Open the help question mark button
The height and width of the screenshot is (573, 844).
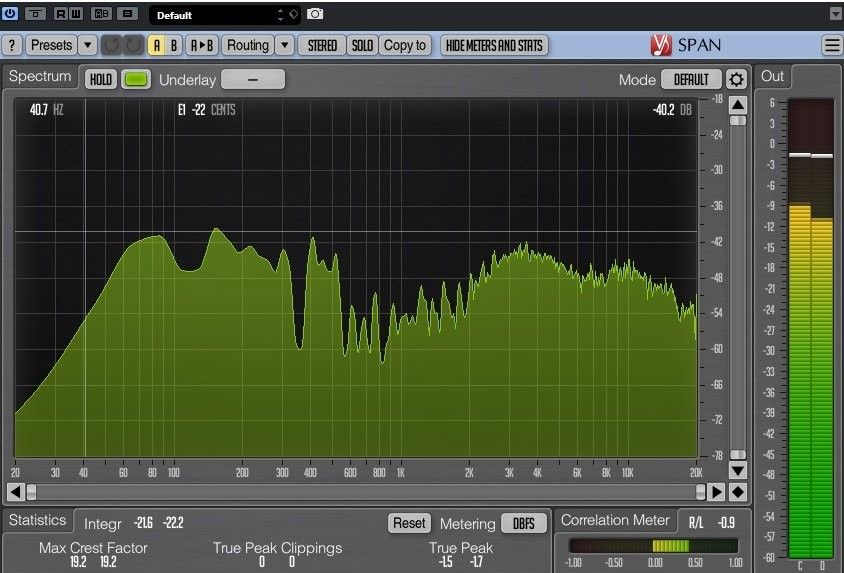pos(12,45)
